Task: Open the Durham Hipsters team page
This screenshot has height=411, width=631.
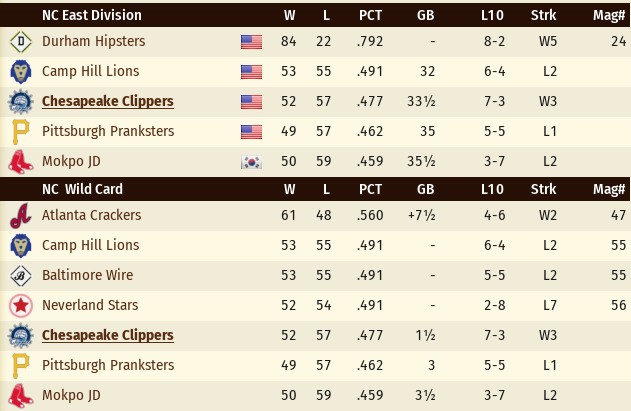Action: [x=93, y=42]
